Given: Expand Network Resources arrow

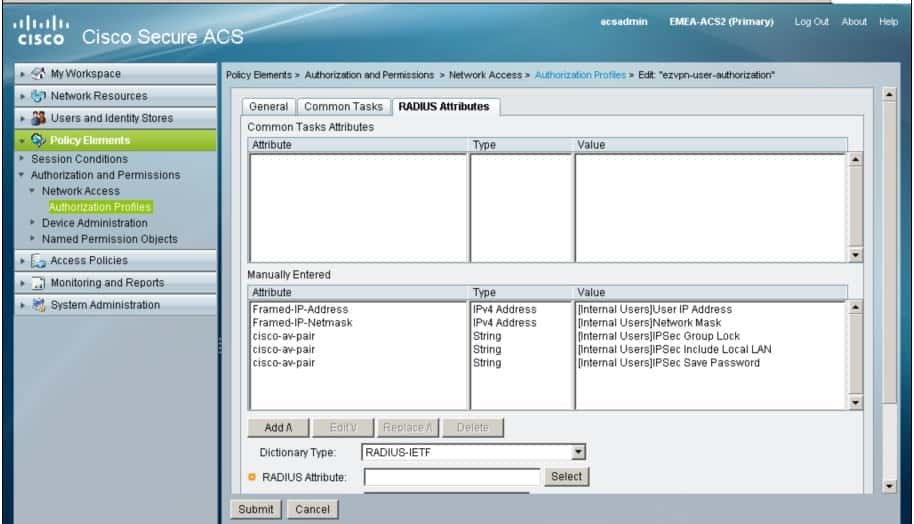Looking at the screenshot, I should 22,96.
